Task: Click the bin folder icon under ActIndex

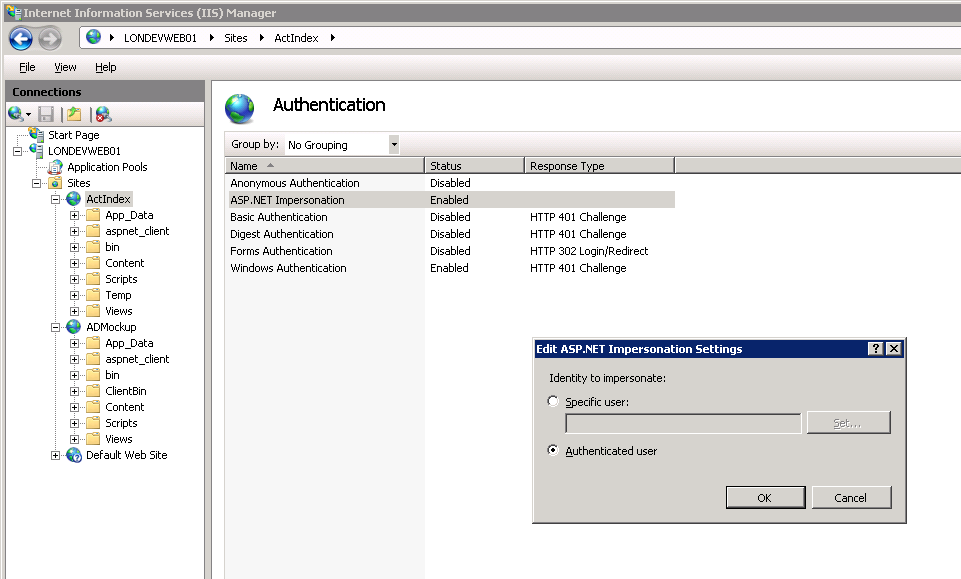Action: [x=93, y=247]
